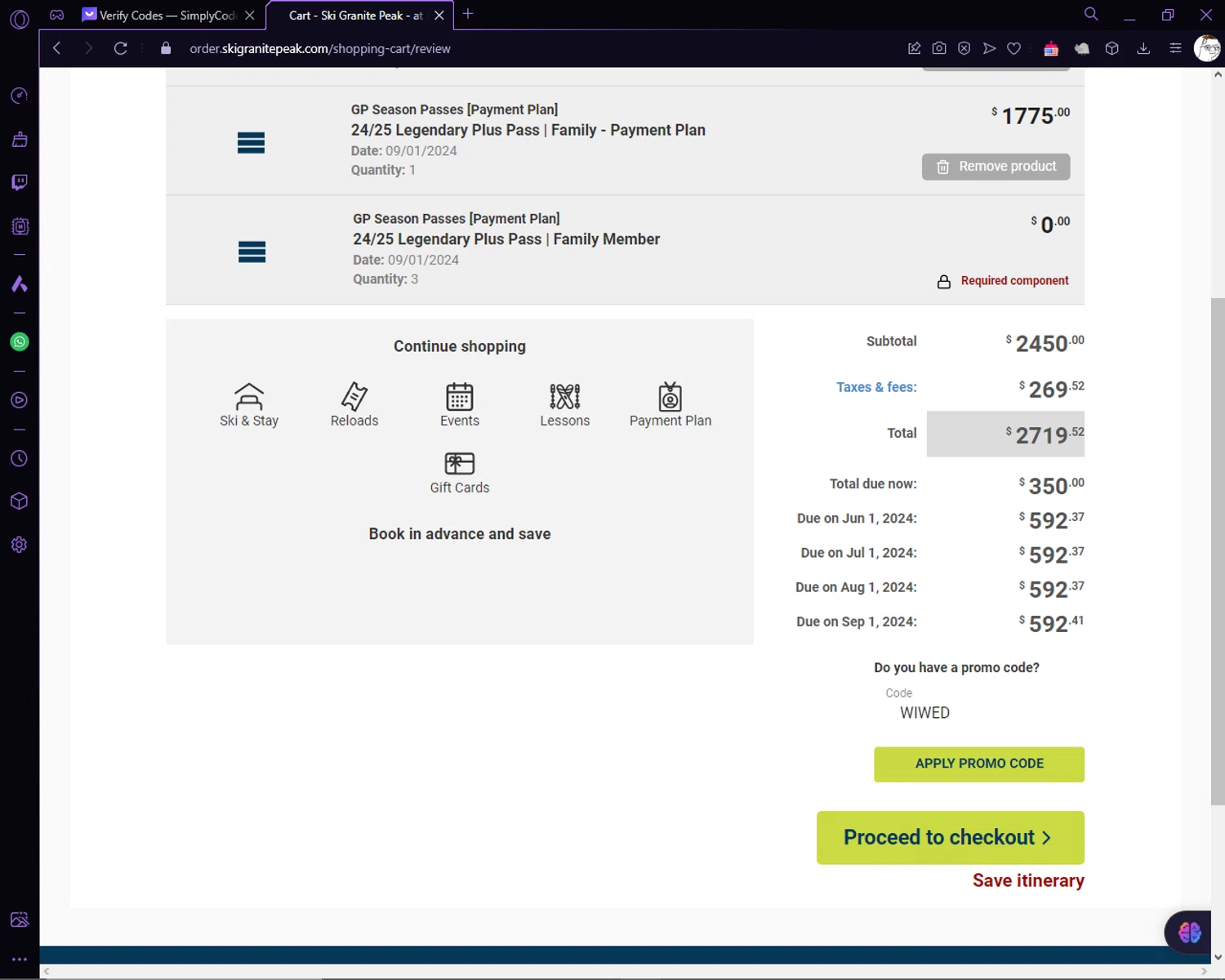The width and height of the screenshot is (1225, 980).
Task: Click the Payment Plan badge icon
Action: point(670,397)
